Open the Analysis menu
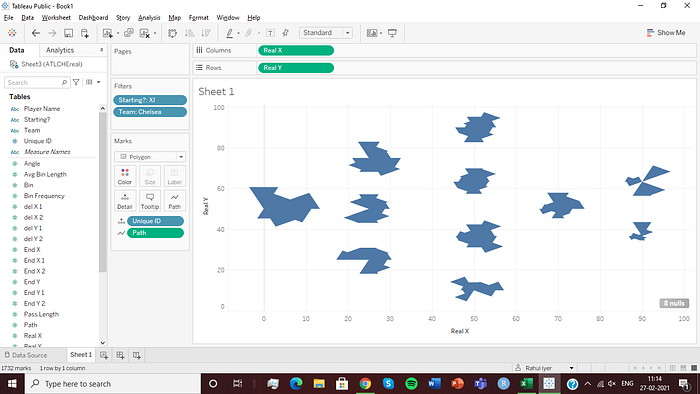The width and height of the screenshot is (700, 394). [149, 17]
